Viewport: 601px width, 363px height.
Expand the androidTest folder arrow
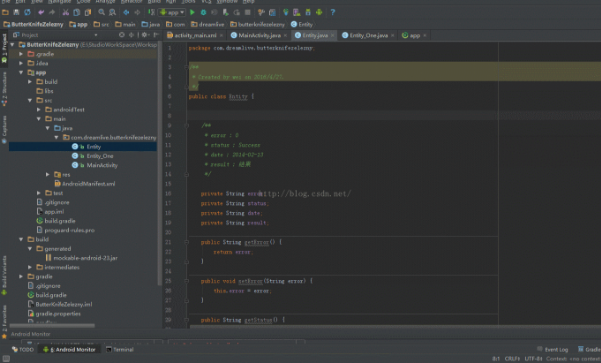click(x=39, y=110)
